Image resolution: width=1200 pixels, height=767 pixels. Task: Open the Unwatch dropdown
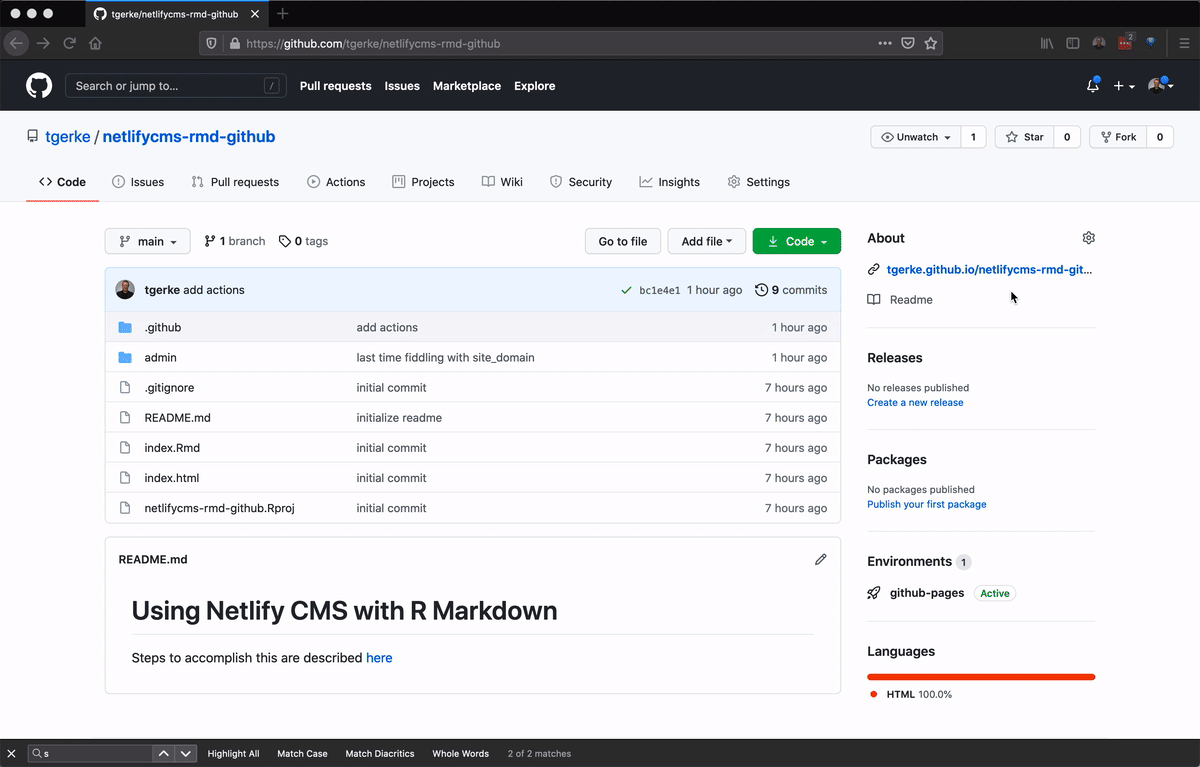click(916, 137)
